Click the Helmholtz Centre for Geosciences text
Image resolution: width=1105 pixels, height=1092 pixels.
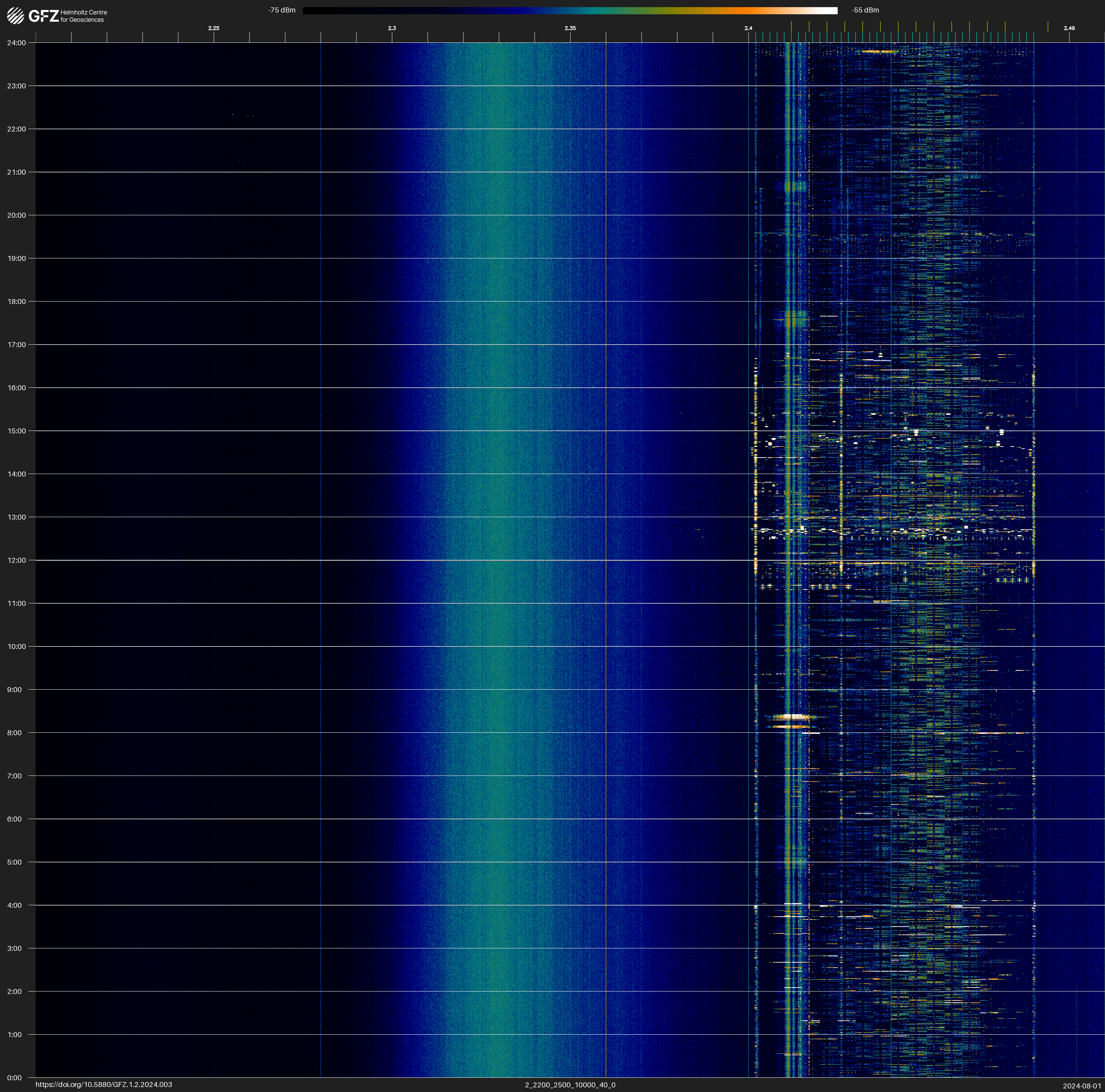click(x=83, y=16)
